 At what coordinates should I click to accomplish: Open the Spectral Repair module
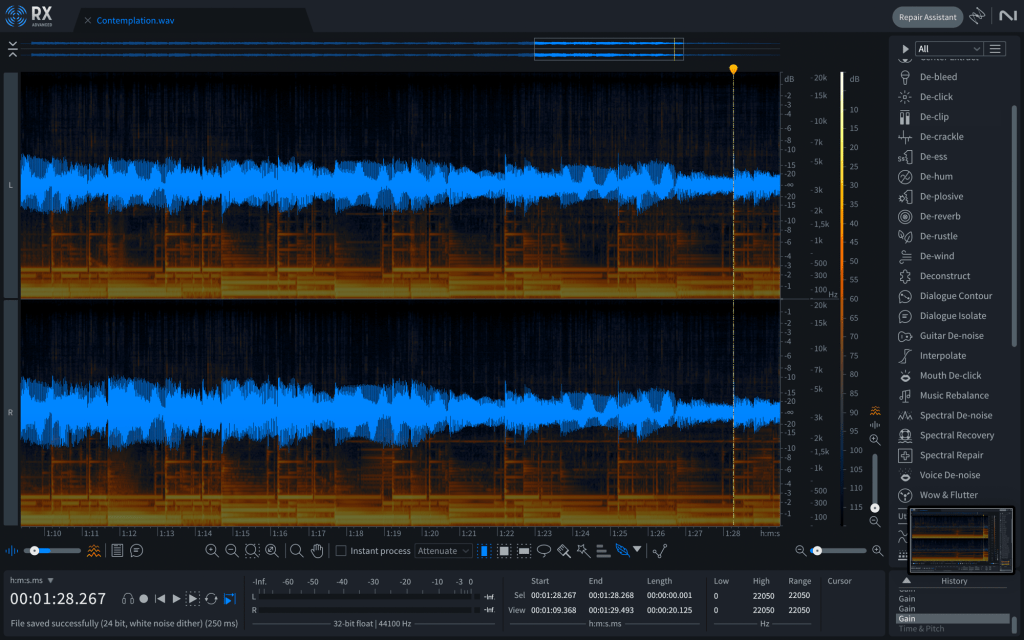[951, 455]
